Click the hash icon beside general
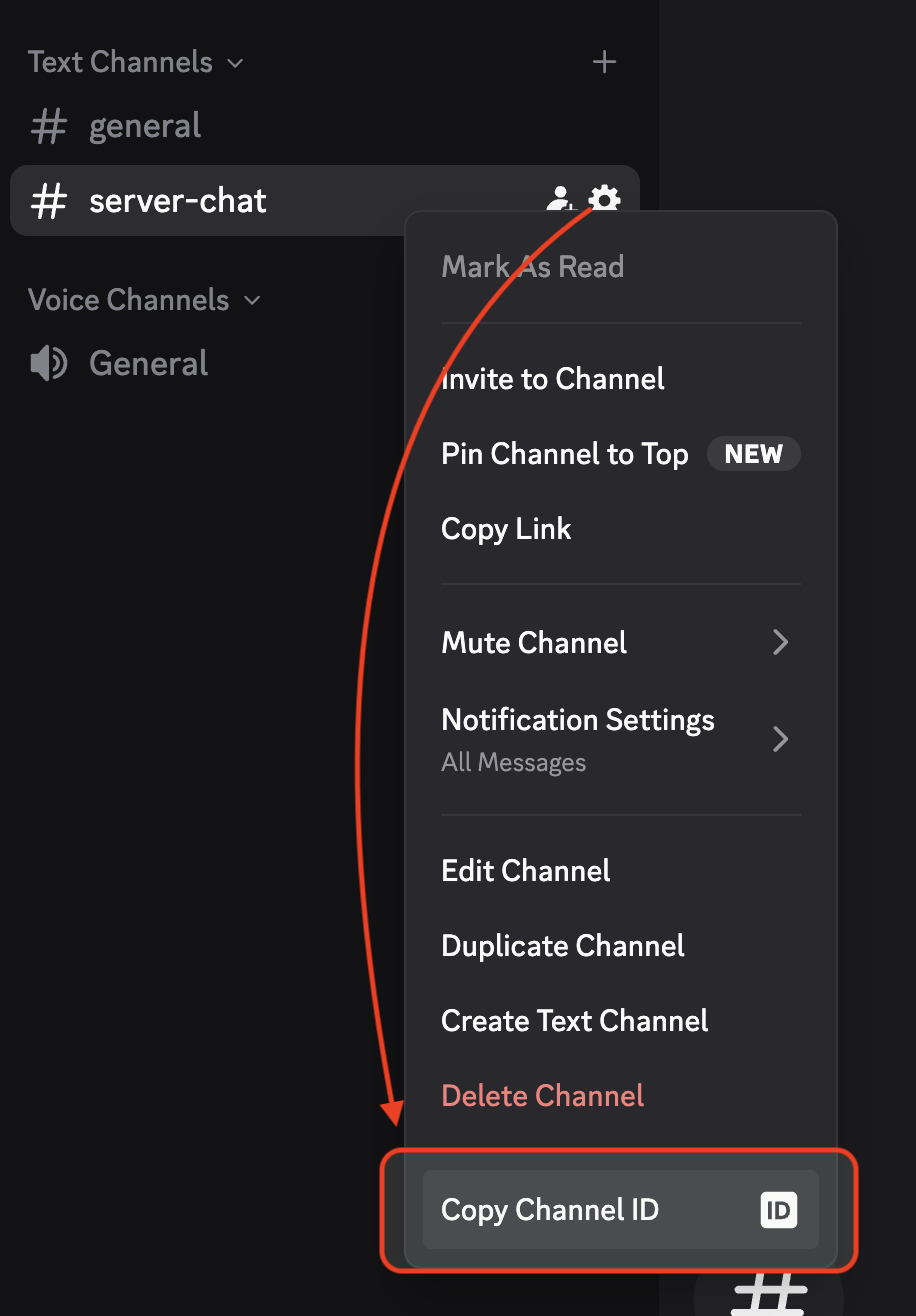The image size is (916, 1316). point(48,126)
